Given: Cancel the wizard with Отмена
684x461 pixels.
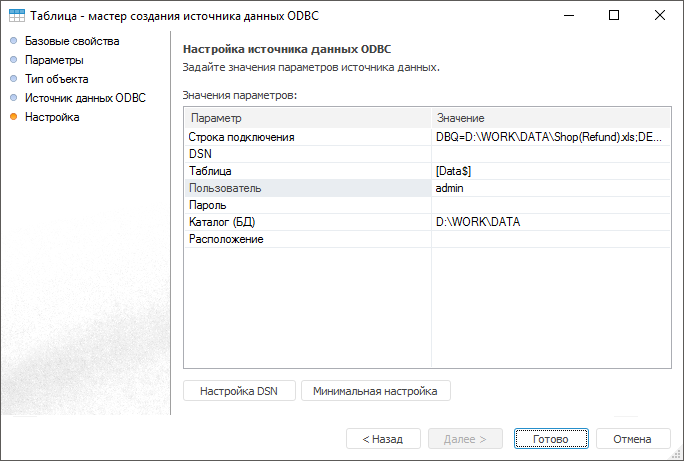Looking at the screenshot, I should coord(632,439).
